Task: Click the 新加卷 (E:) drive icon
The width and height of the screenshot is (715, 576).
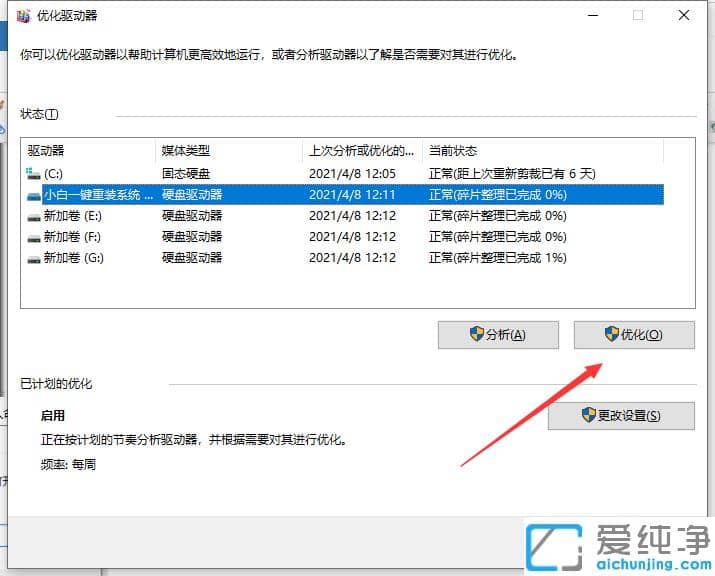Action: pos(34,217)
